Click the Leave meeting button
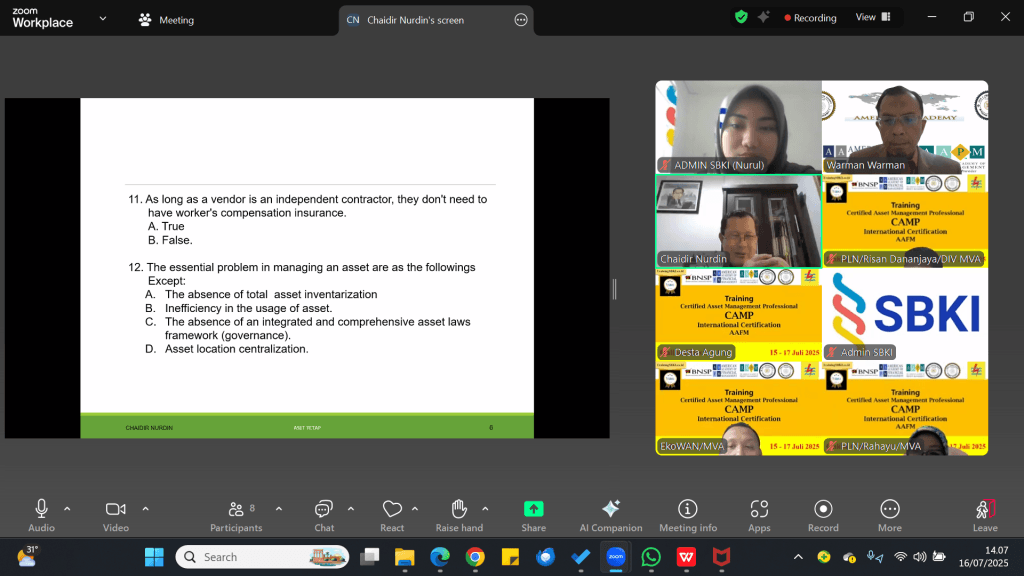This screenshot has height=576, width=1024. coord(985,515)
